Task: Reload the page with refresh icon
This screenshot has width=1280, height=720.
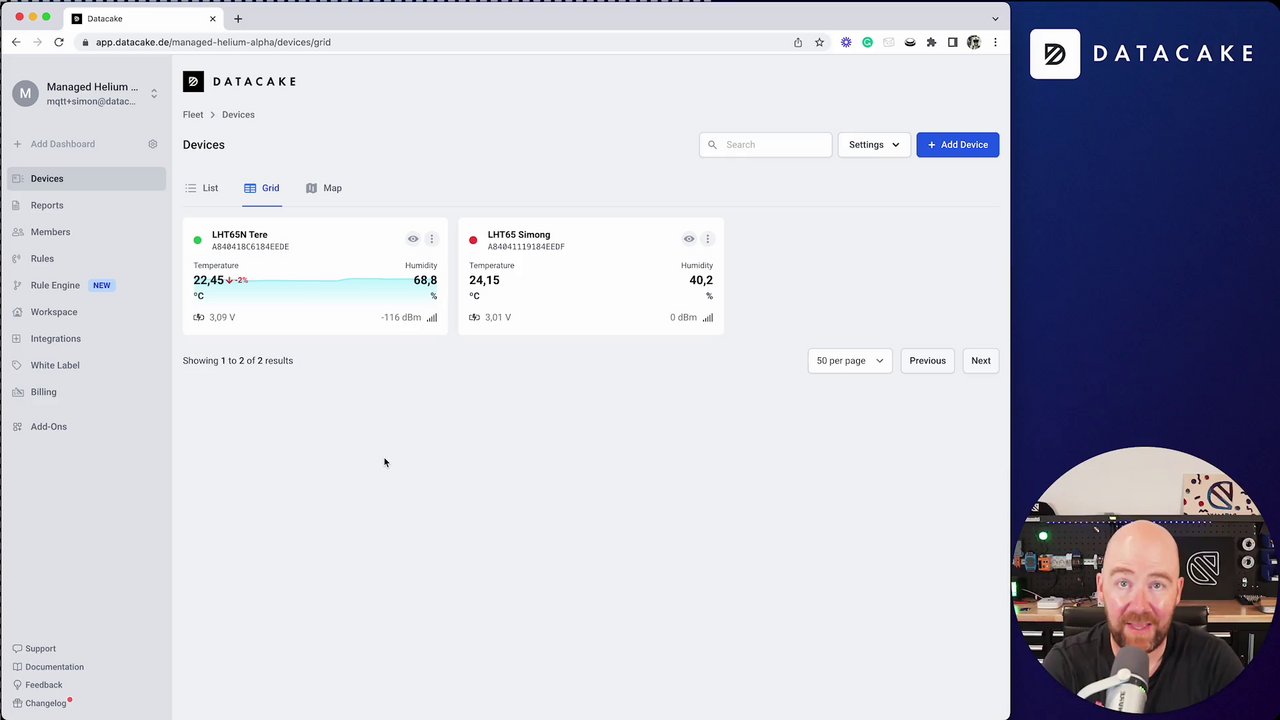Action: tap(59, 42)
